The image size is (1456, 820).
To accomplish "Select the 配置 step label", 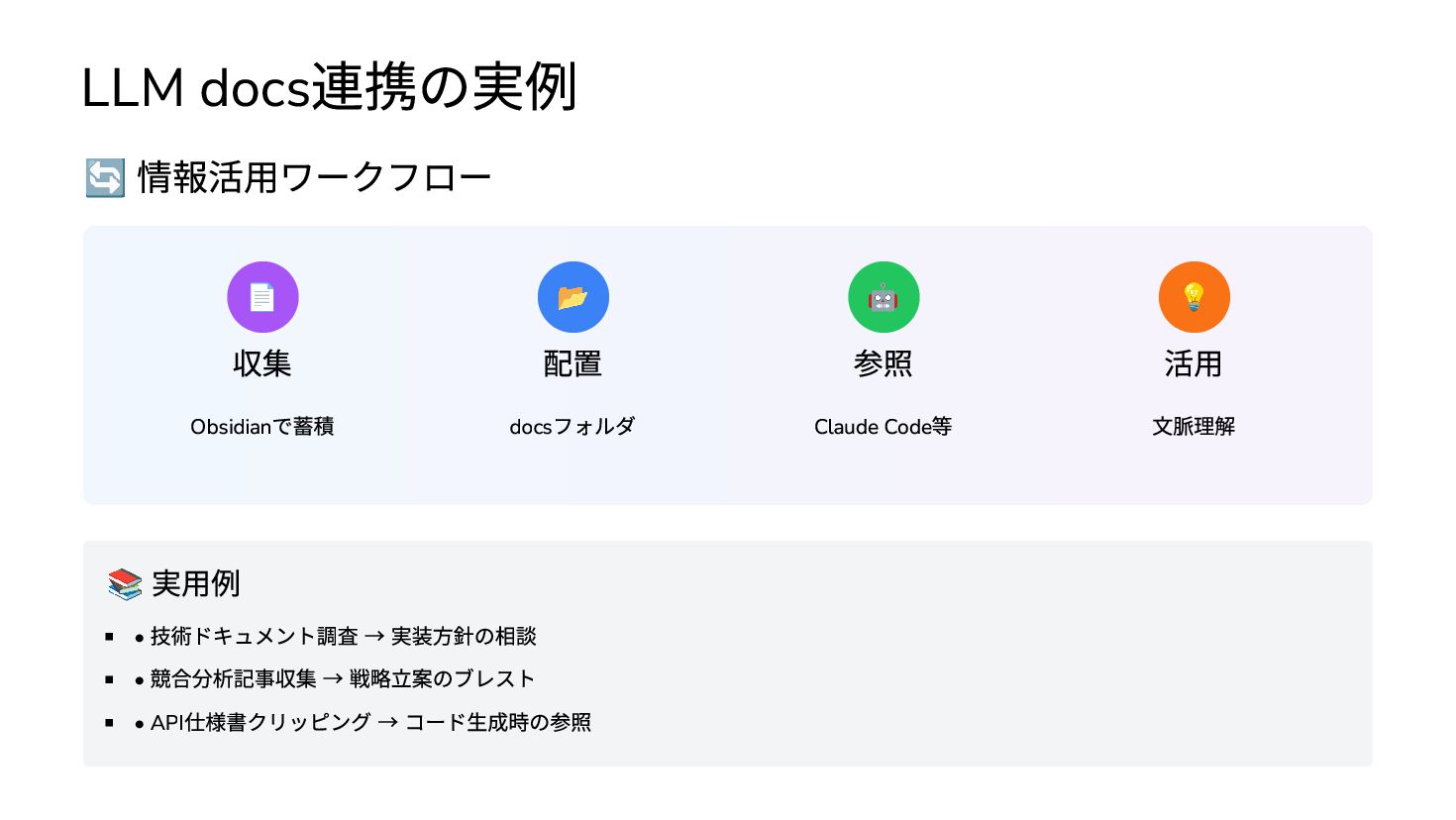I will tap(572, 363).
